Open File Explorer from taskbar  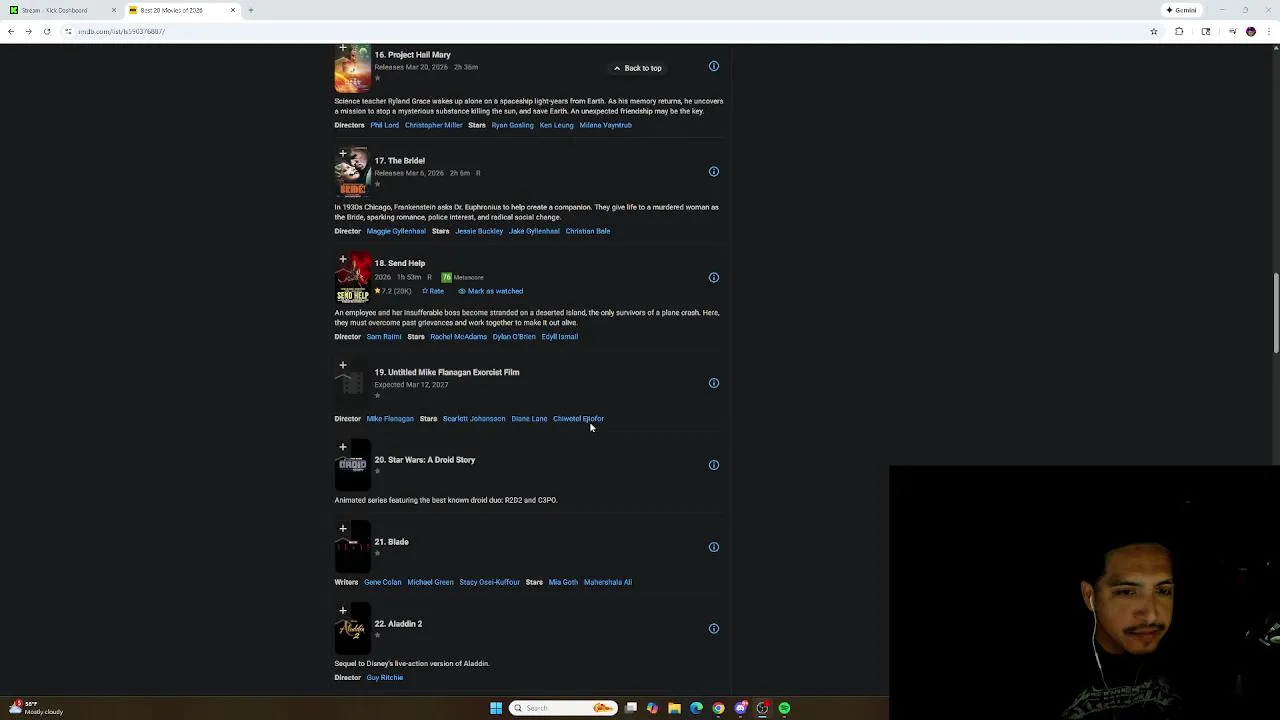(675, 708)
